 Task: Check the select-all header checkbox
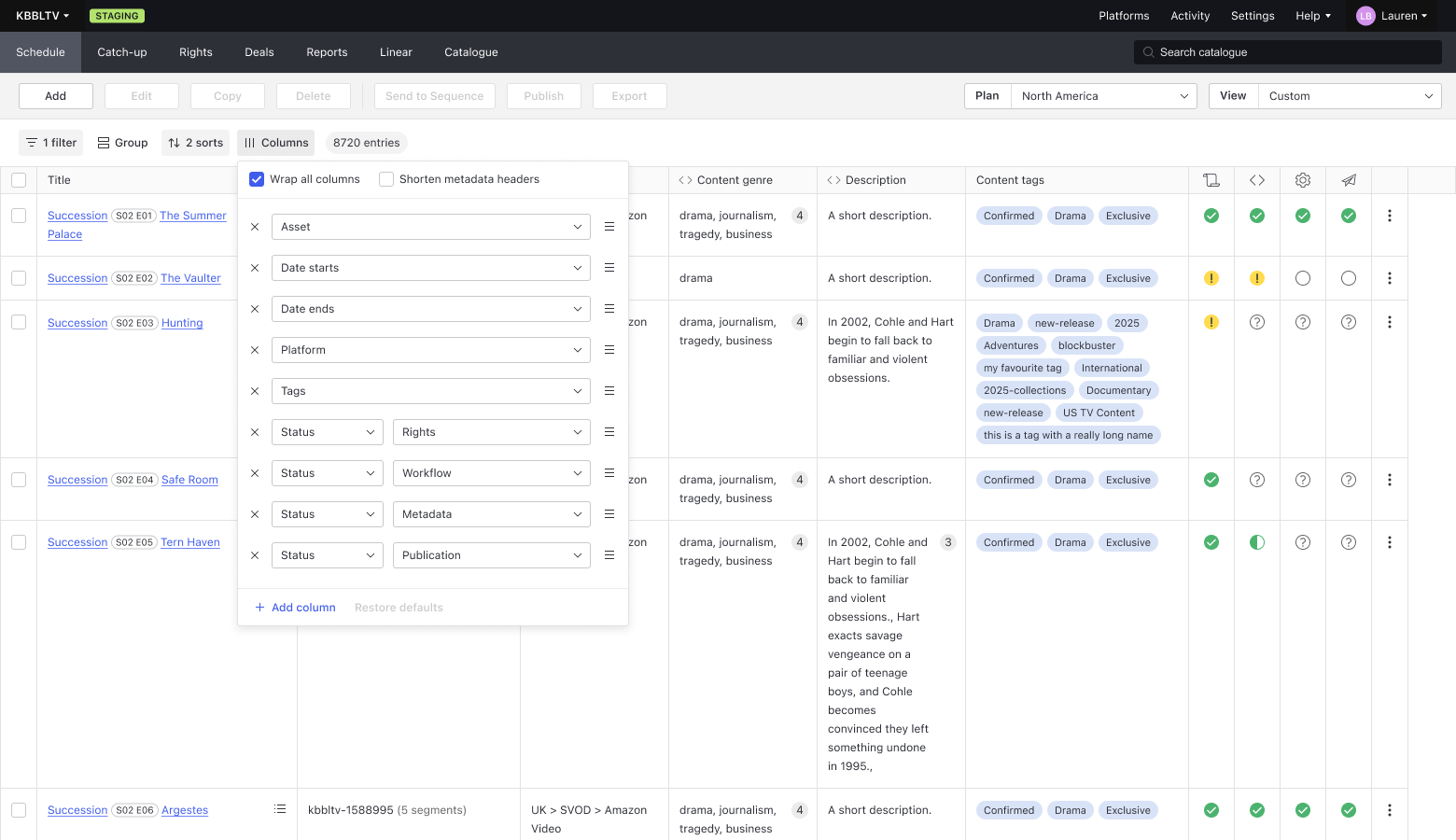coord(19,180)
